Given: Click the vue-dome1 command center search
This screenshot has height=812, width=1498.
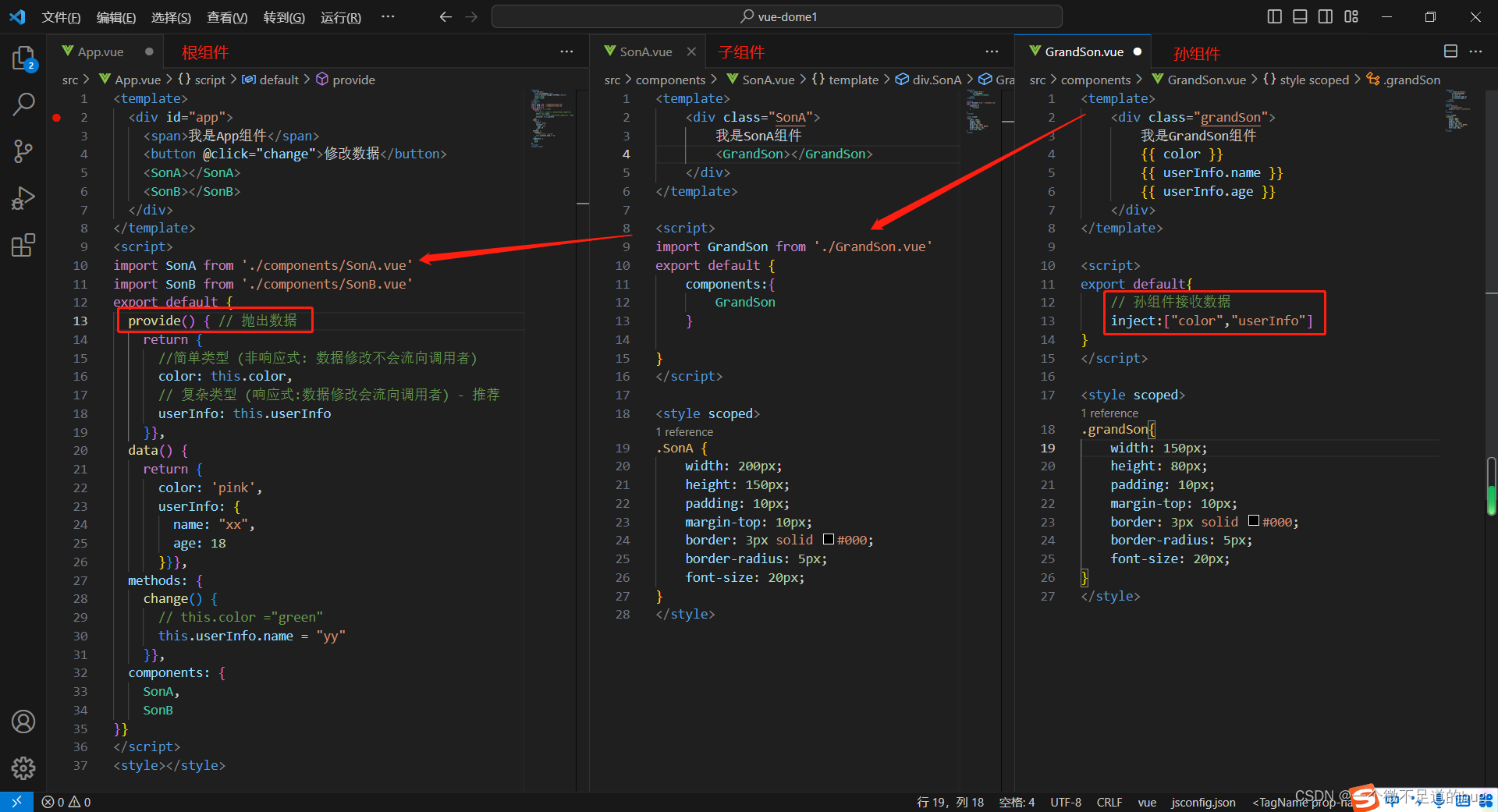Looking at the screenshot, I should click(777, 16).
